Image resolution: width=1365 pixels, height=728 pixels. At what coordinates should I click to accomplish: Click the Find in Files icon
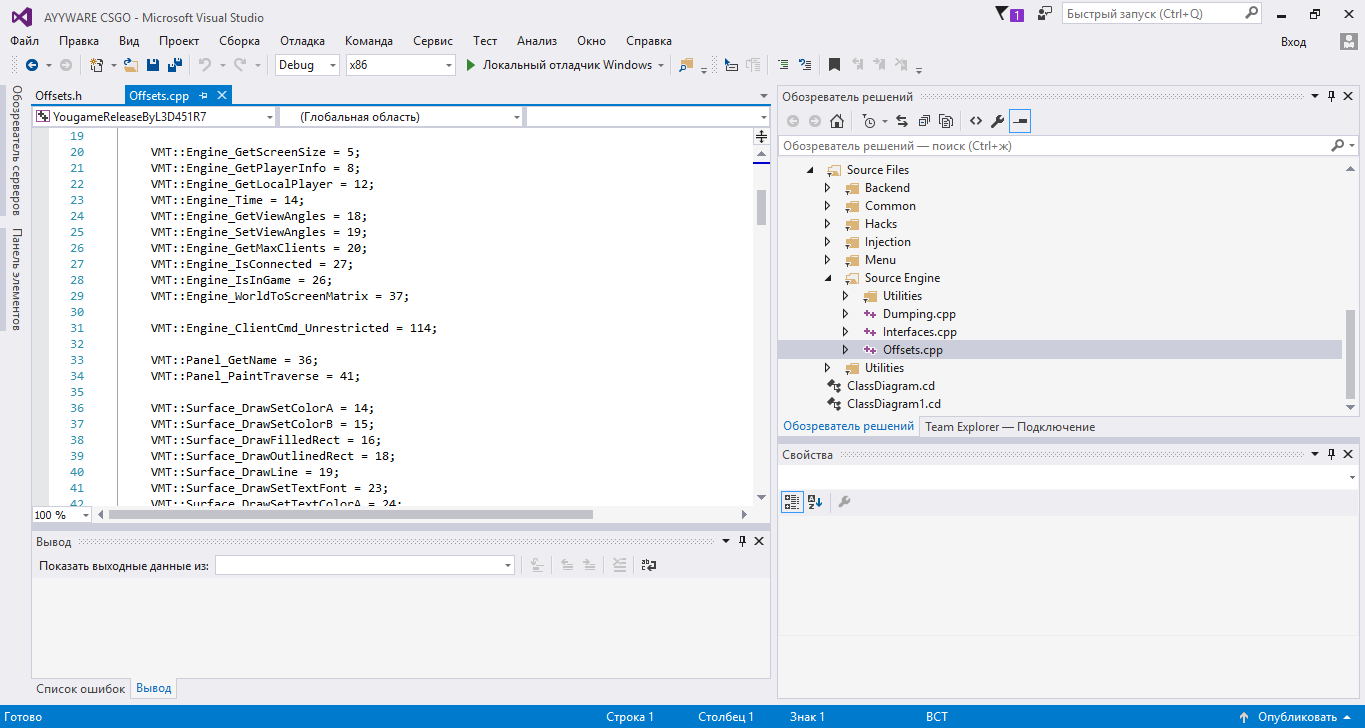[686, 65]
